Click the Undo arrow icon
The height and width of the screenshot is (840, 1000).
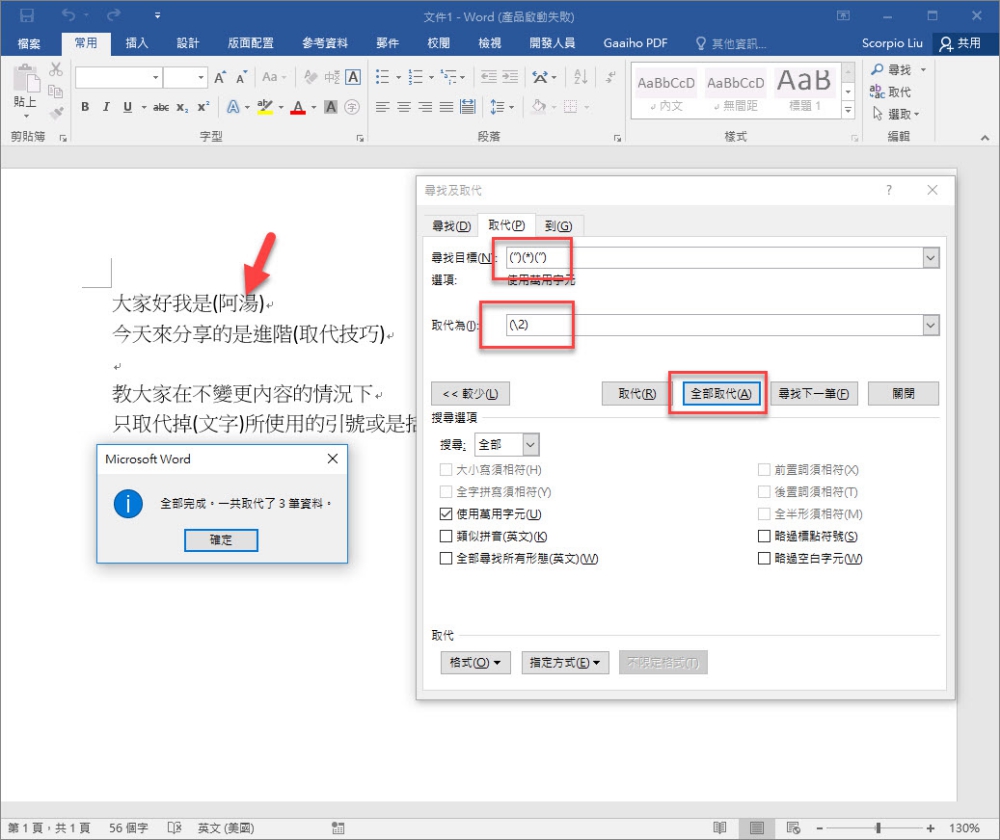68,15
